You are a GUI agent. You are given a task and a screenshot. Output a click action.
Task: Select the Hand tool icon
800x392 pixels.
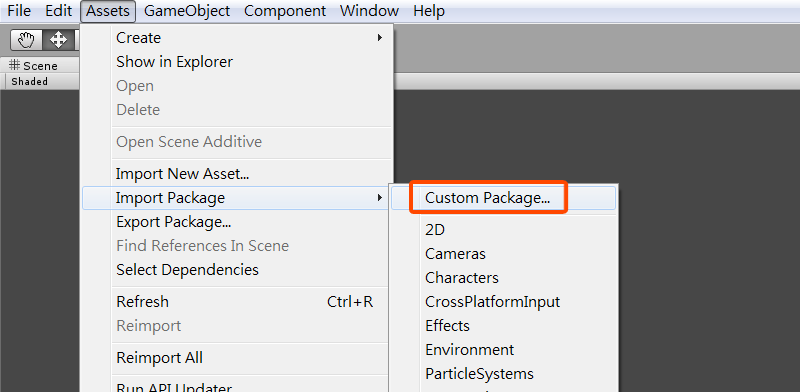click(x=27, y=39)
